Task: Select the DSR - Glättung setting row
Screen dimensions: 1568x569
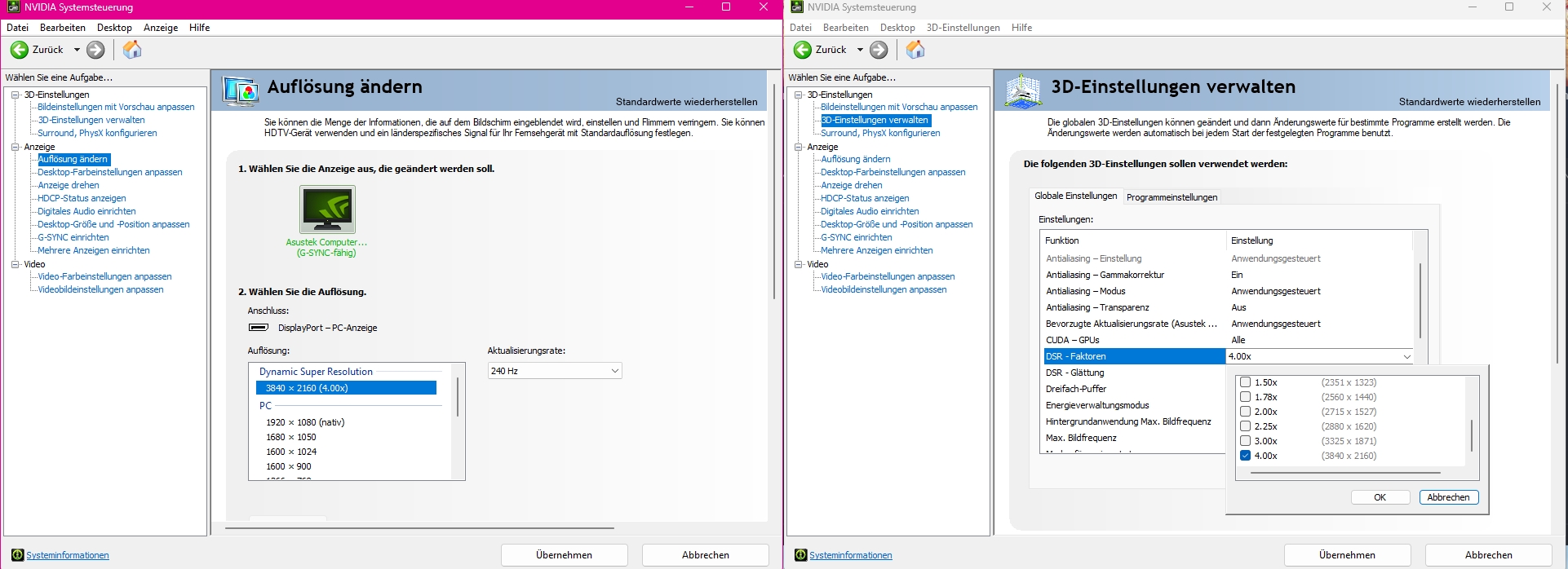Action: (1134, 373)
